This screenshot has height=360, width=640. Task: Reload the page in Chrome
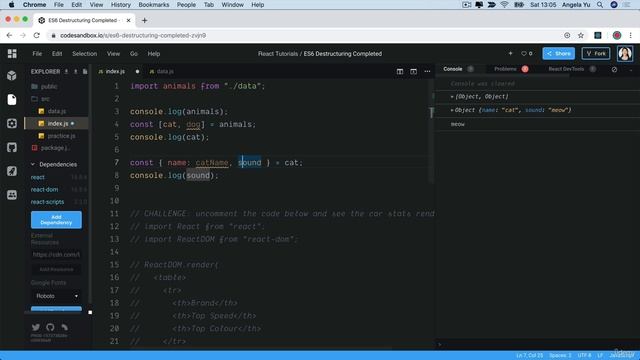pyautogui.click(x=36, y=36)
